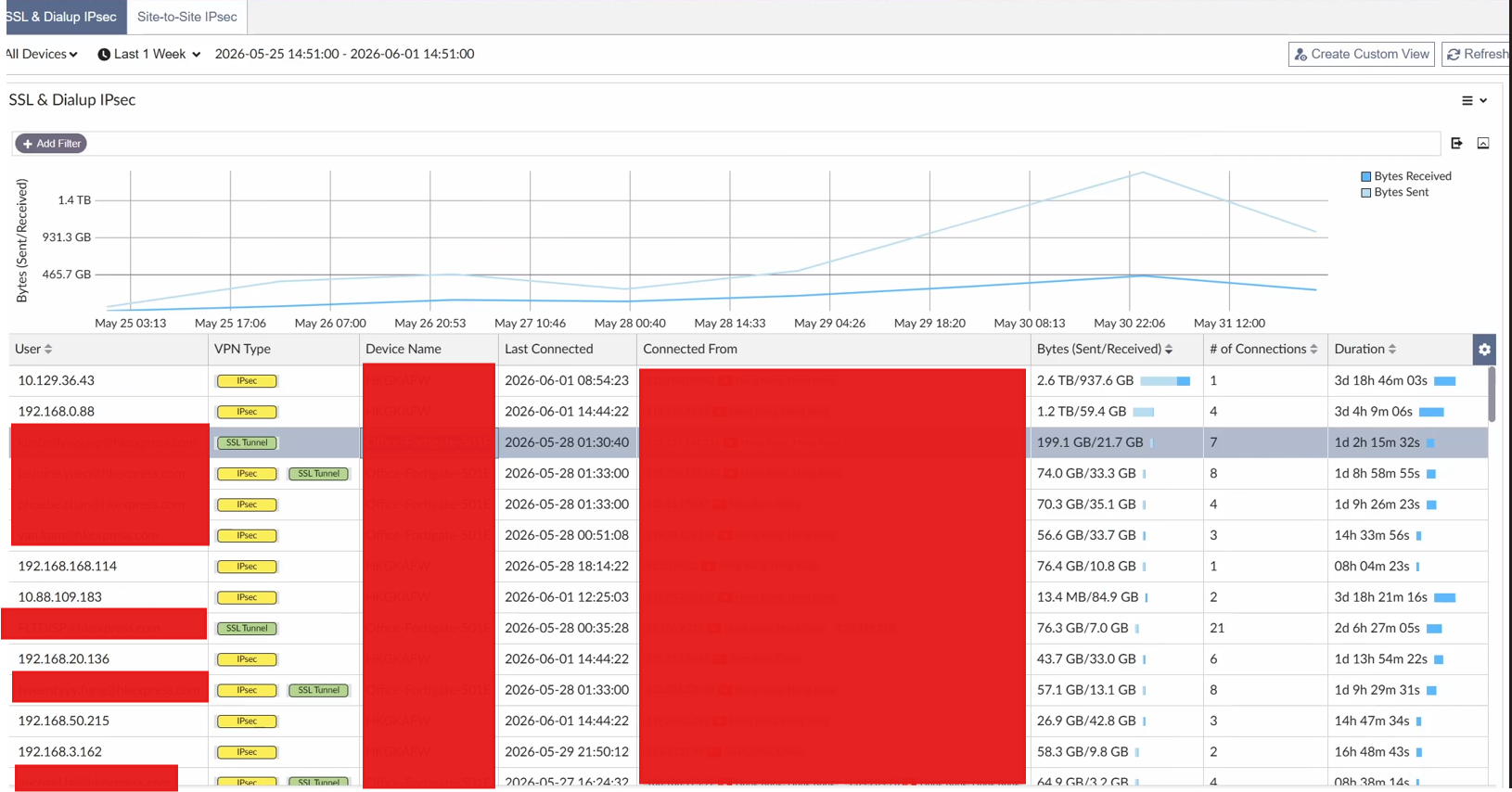Sort by Duration column arrows
This screenshot has width=1512, height=792.
tap(1392, 350)
